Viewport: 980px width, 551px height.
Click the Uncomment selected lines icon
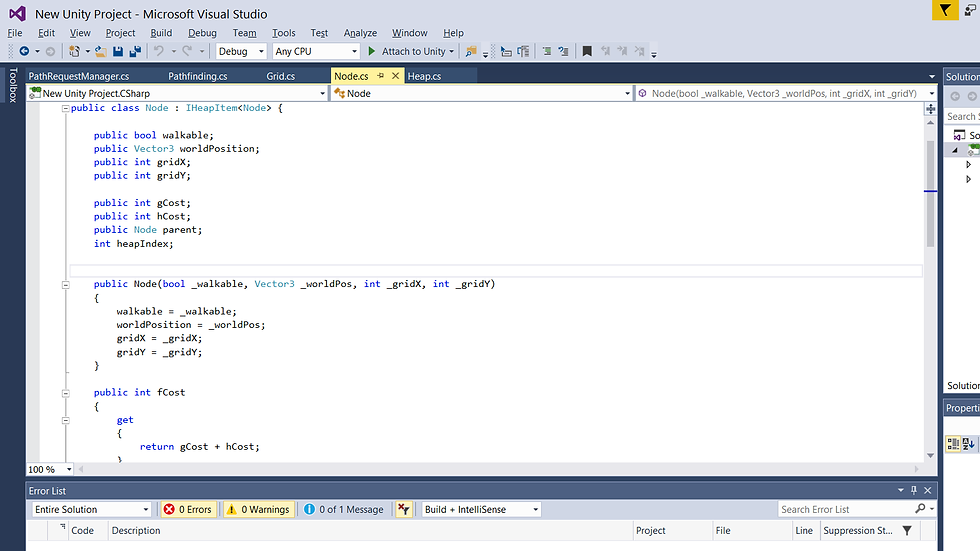click(563, 51)
